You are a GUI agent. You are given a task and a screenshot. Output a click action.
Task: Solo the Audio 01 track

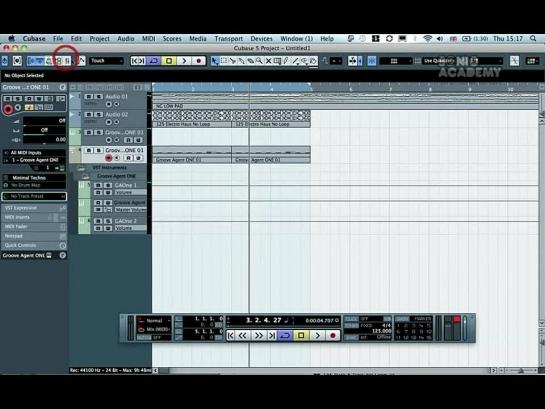99,97
